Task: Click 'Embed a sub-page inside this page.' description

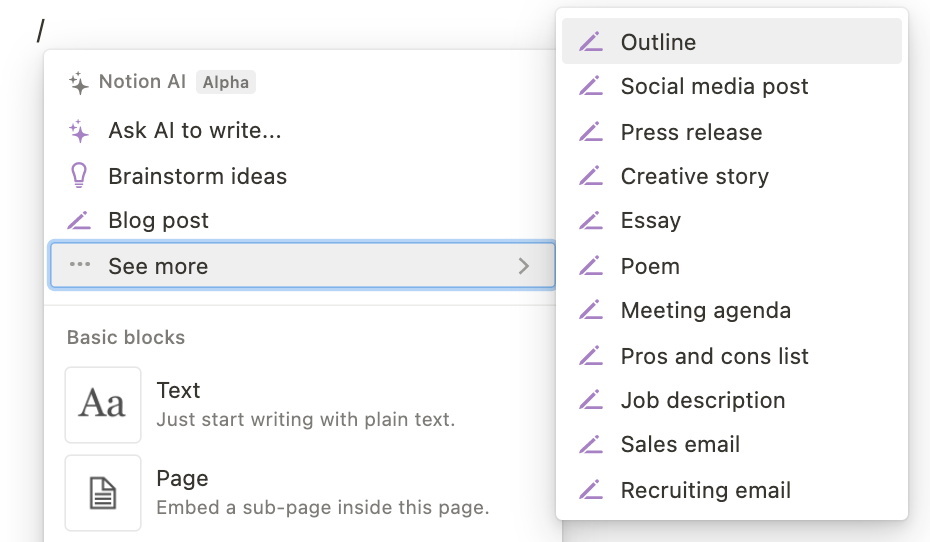Action: point(323,508)
